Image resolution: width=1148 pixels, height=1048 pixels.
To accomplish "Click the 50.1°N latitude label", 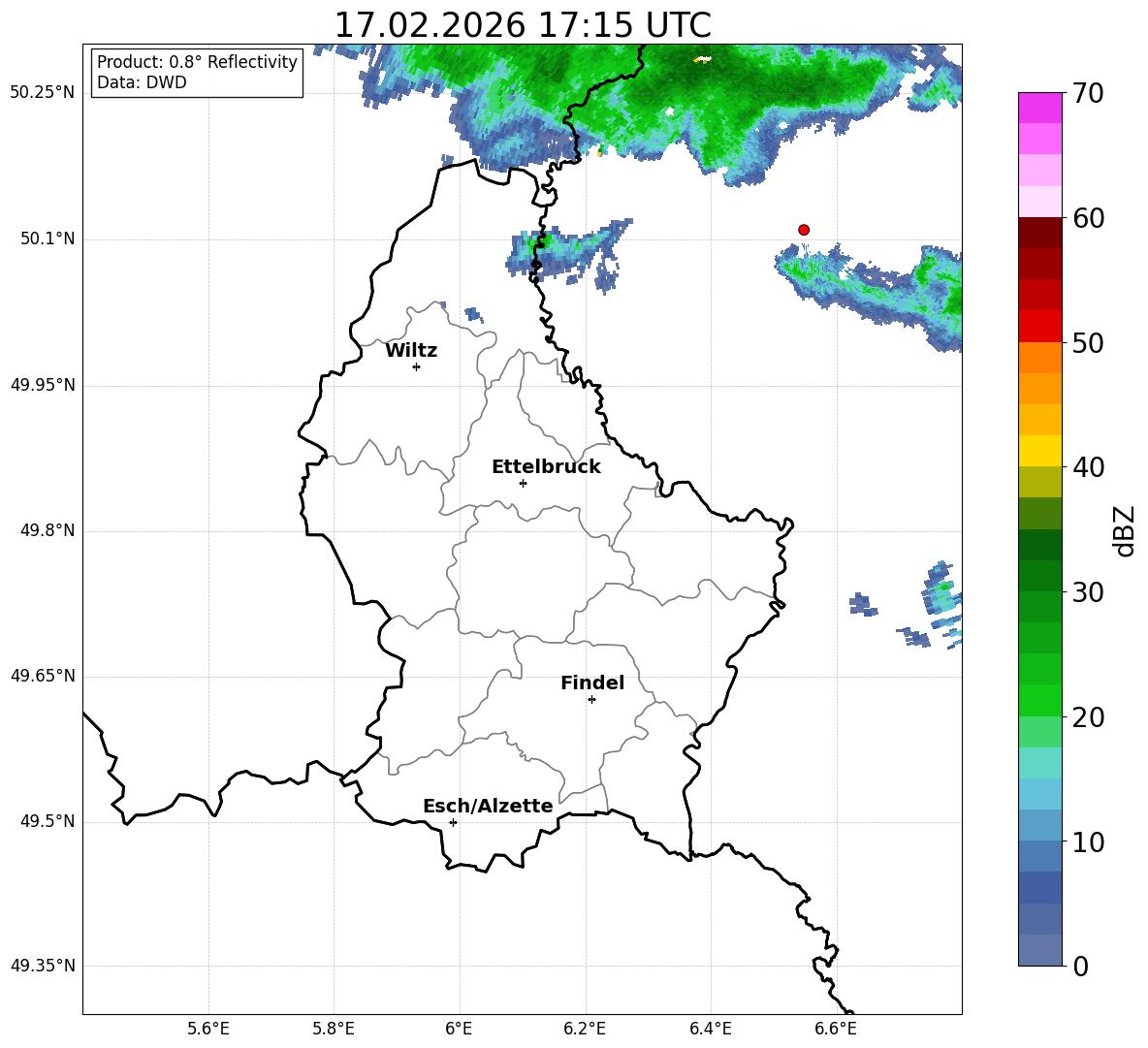I will [x=48, y=238].
